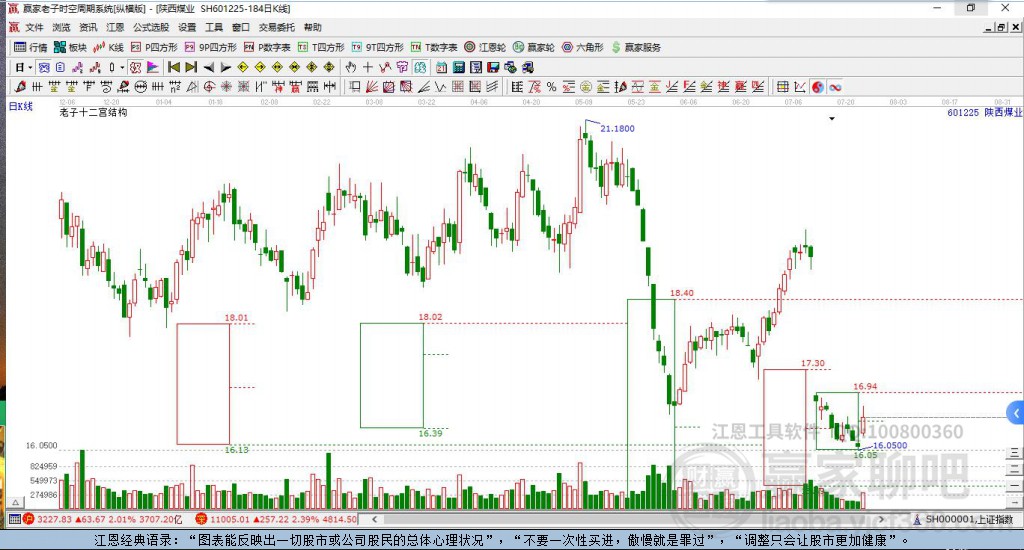
Task: Open the 江恩 menu
Action: (x=115, y=27)
